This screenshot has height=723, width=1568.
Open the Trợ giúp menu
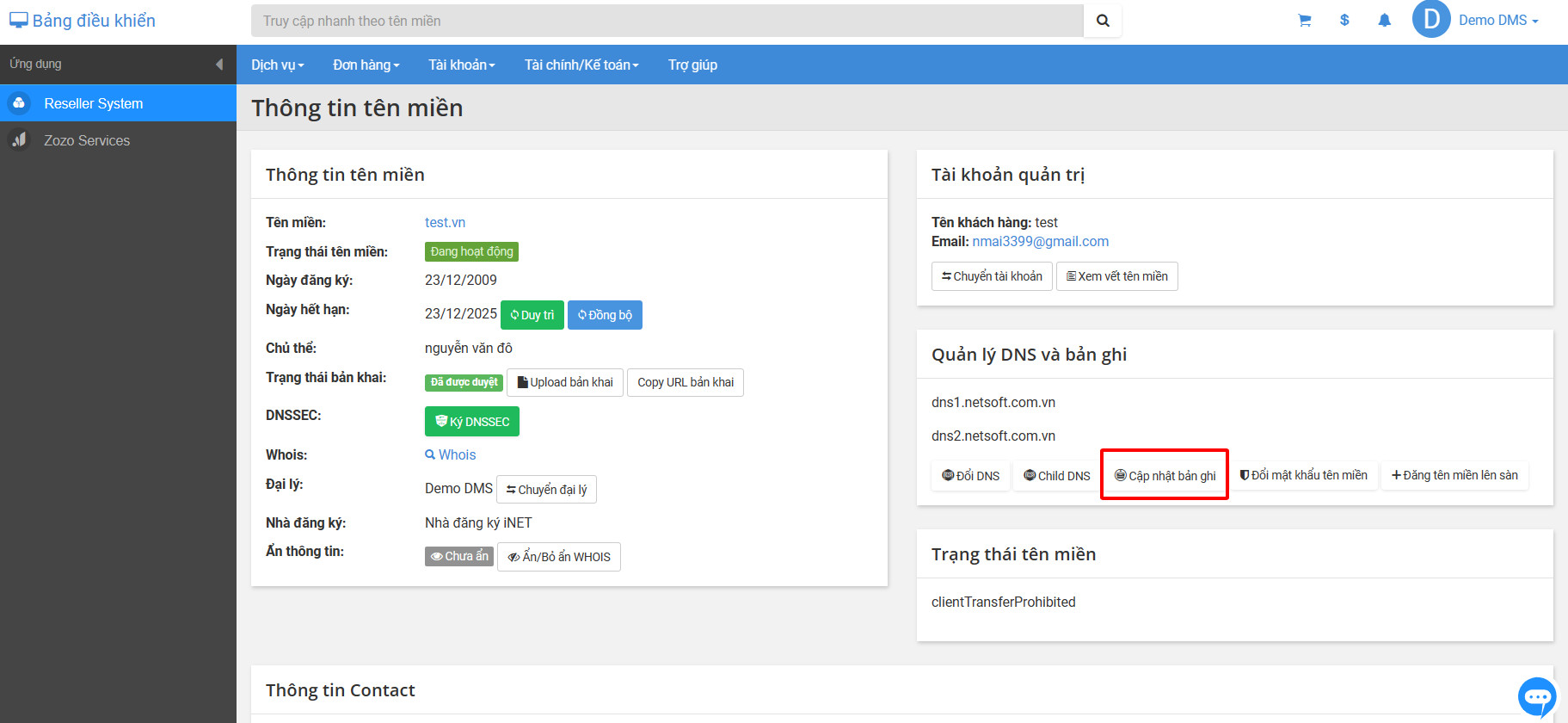pyautogui.click(x=692, y=65)
